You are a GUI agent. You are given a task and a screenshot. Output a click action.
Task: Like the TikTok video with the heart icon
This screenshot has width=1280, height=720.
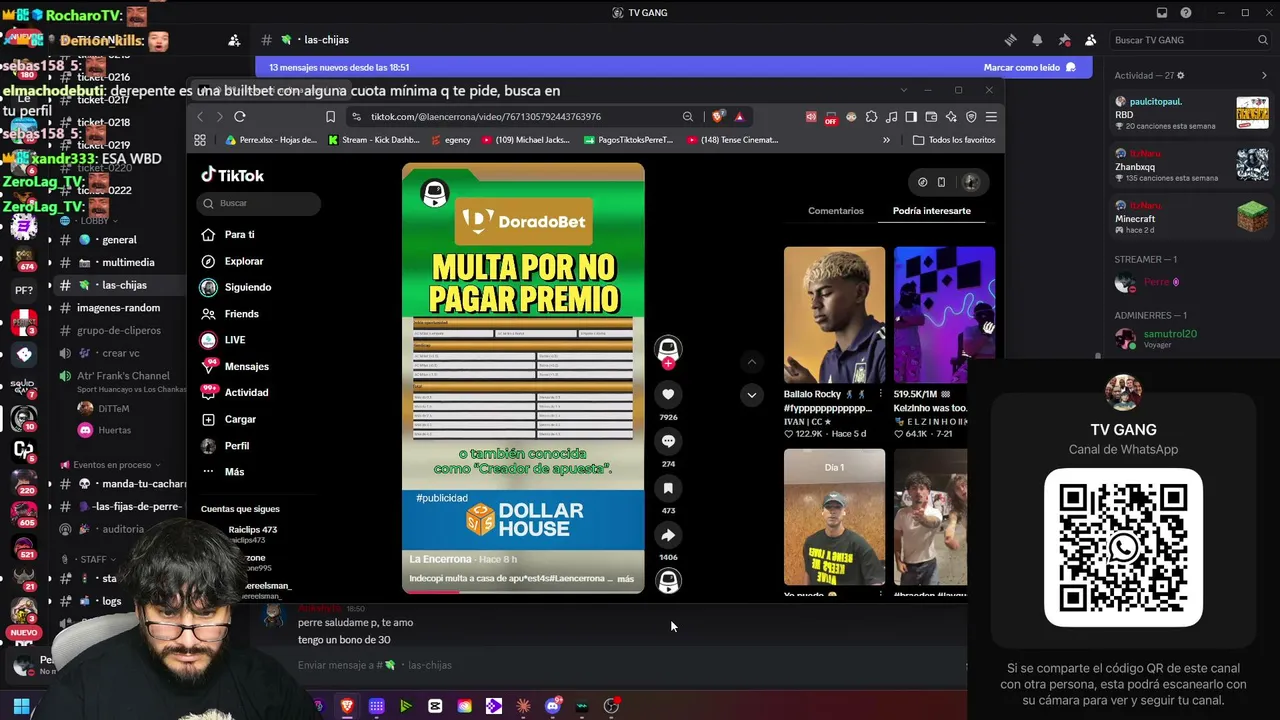click(x=668, y=394)
